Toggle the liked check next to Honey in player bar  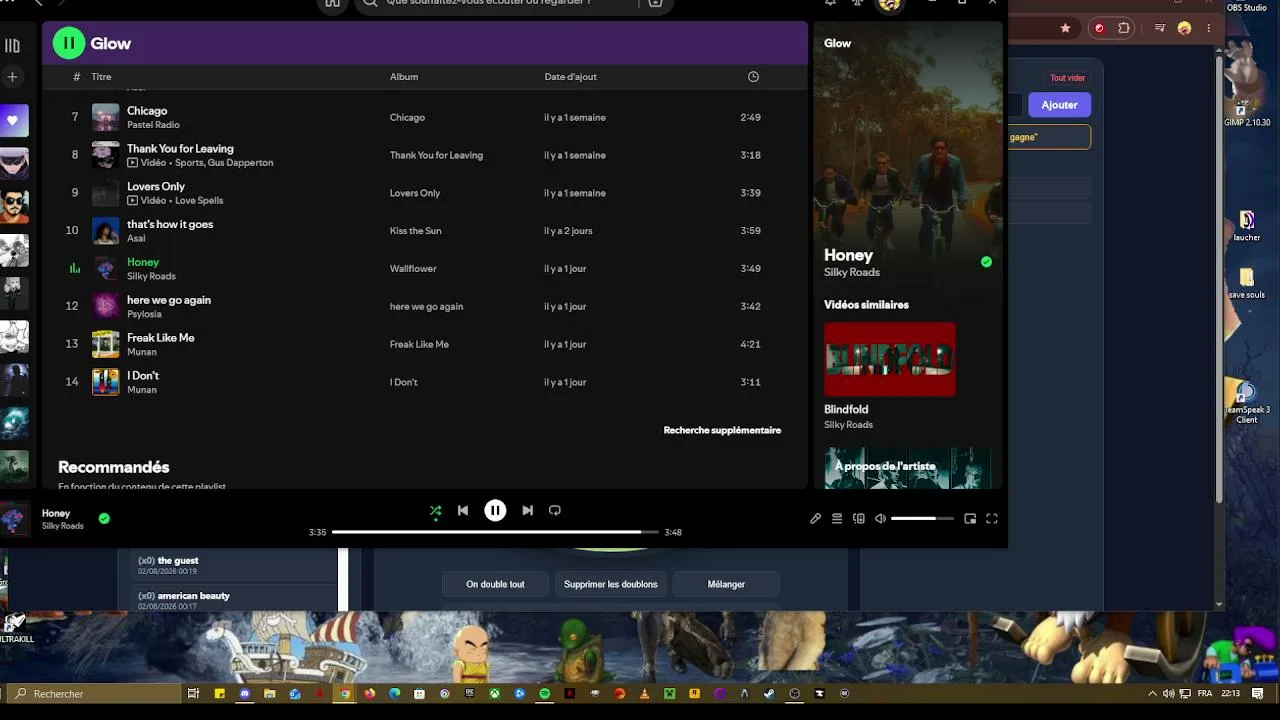[104, 518]
